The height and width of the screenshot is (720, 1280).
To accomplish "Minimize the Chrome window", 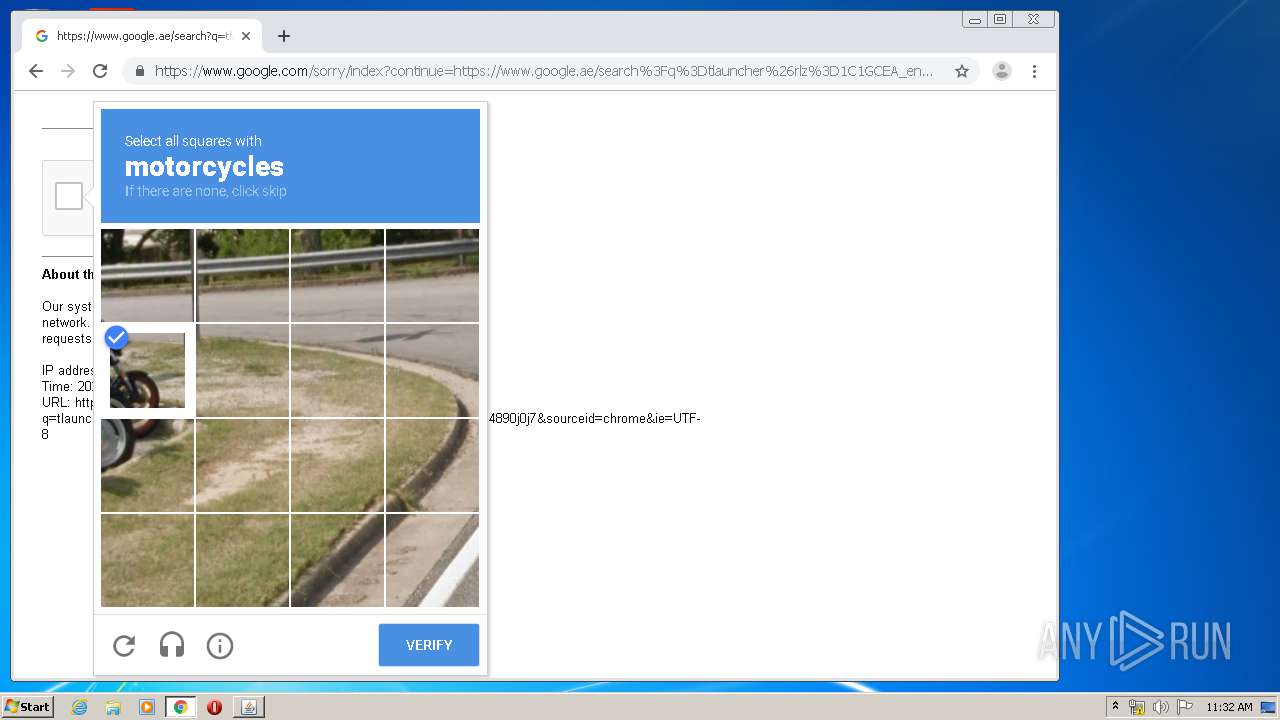I will [x=975, y=19].
